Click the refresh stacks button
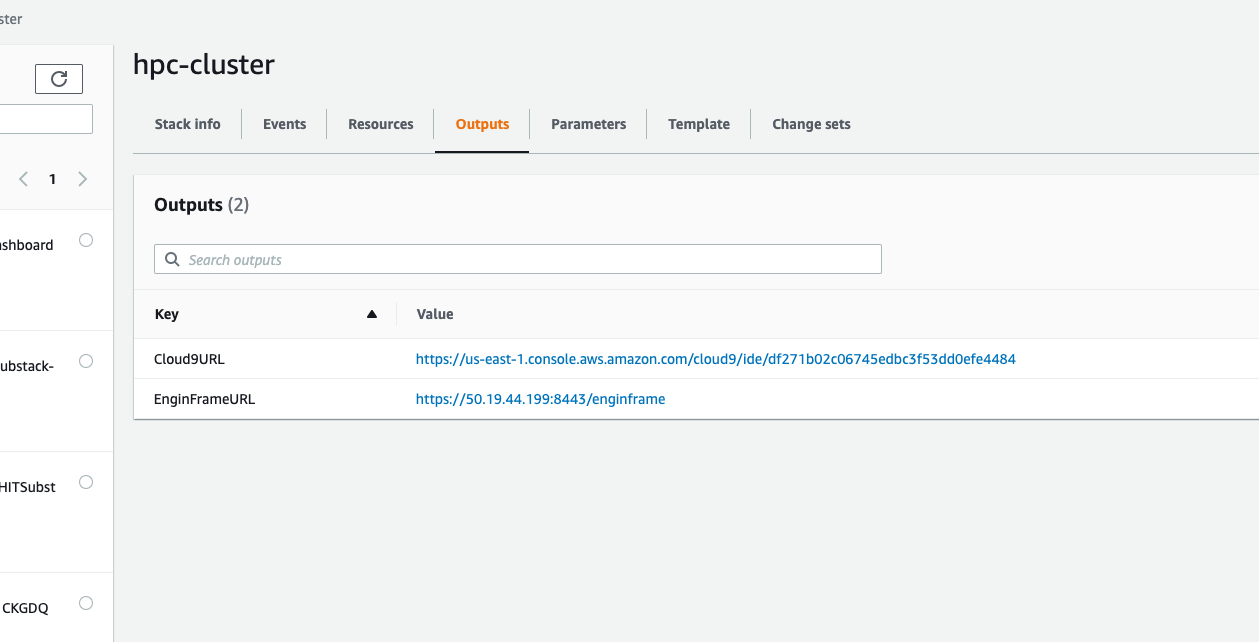 59,79
